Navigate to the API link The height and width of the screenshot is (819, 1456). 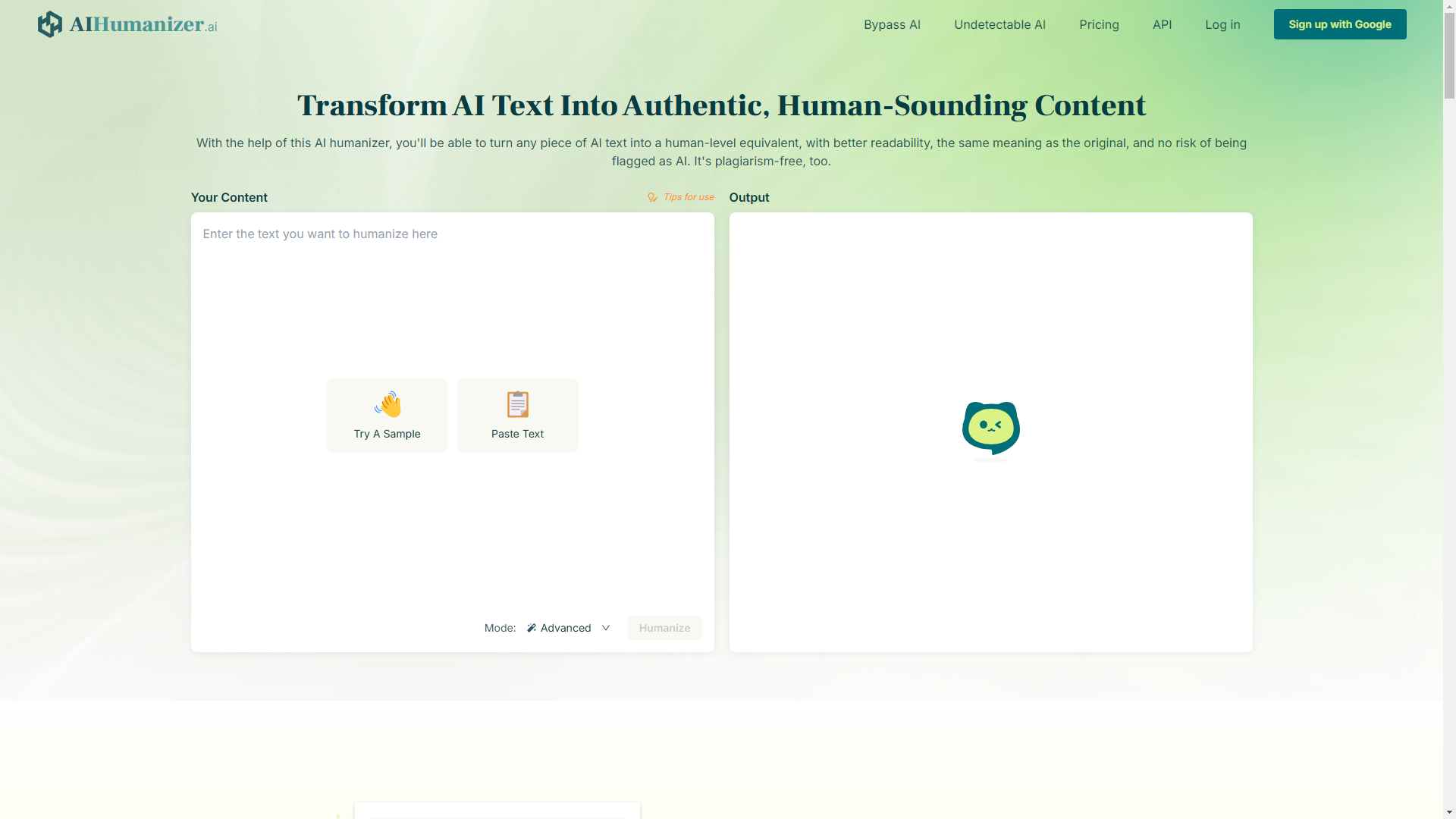click(1162, 24)
